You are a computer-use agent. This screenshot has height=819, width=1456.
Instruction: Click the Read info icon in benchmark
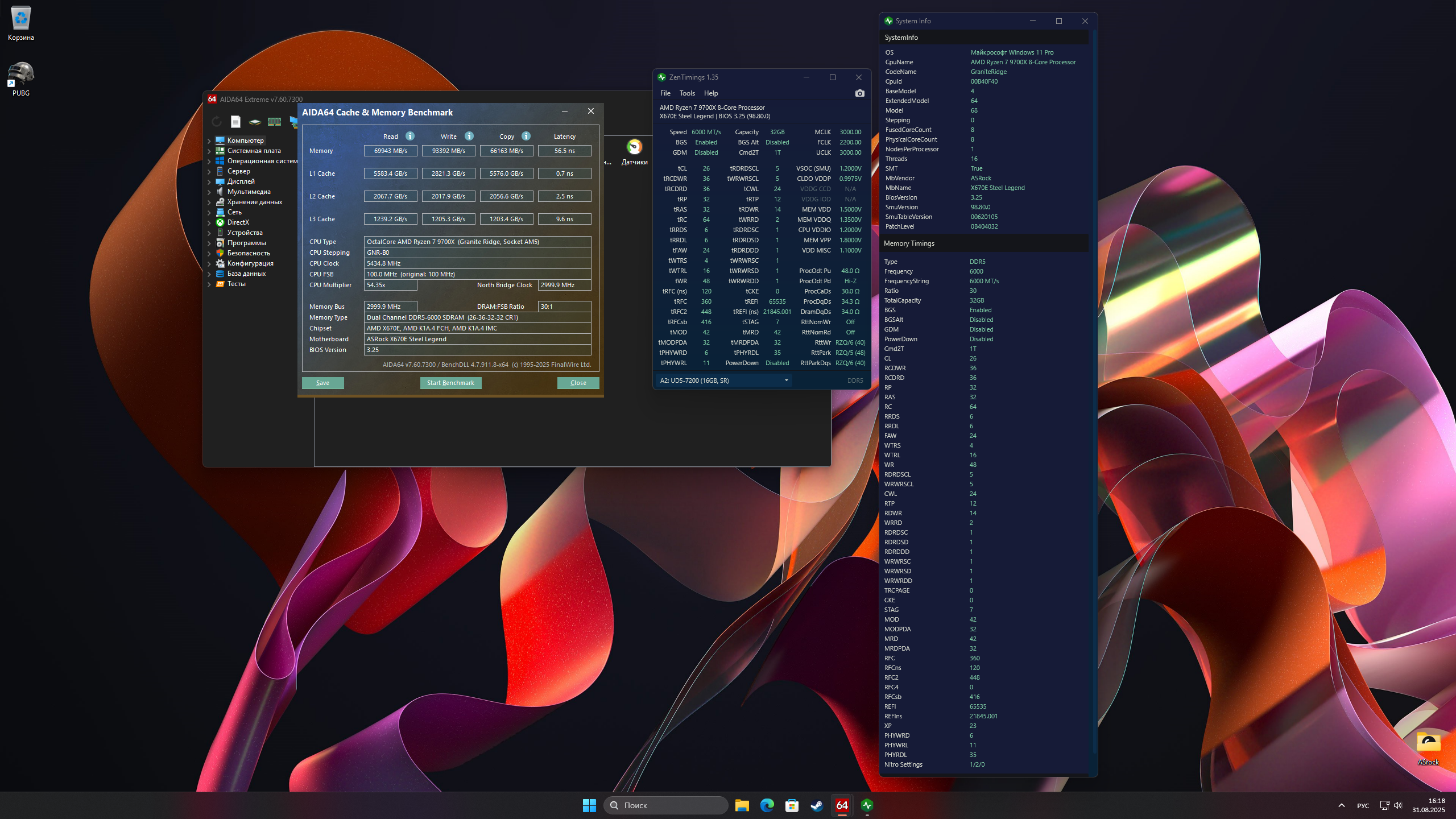pyautogui.click(x=410, y=136)
